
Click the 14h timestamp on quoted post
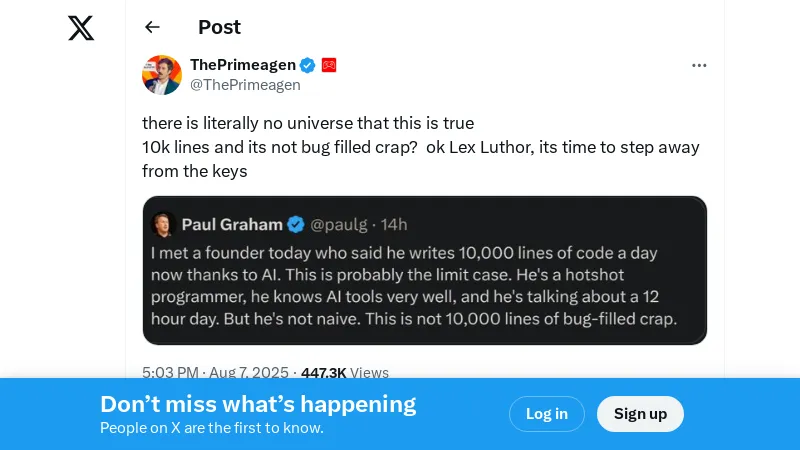[x=394, y=224]
